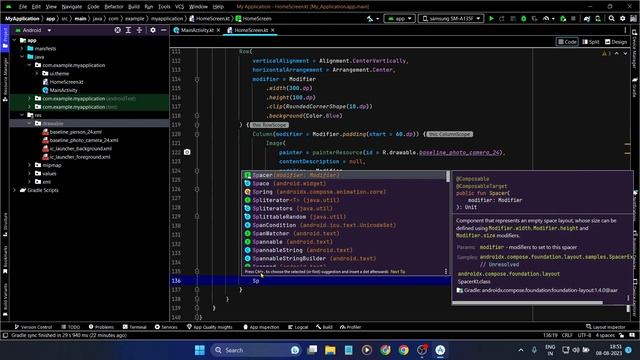Click the Select Opened File target icon
The width and height of the screenshot is (640, 360).
click(118, 30)
